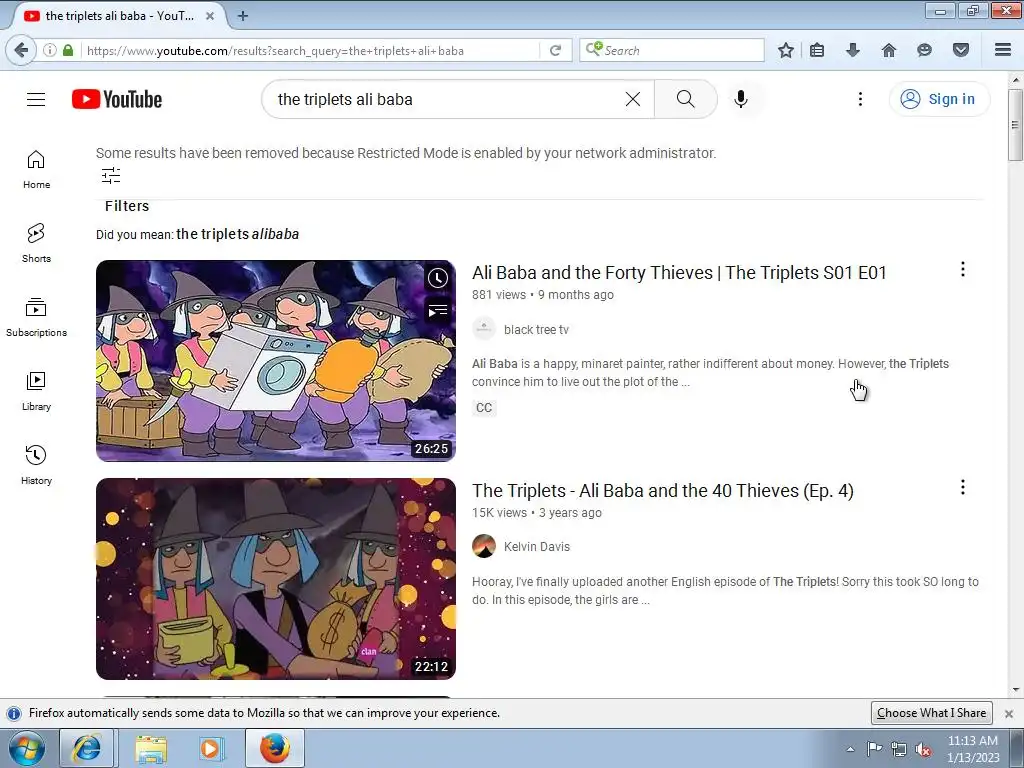Open the muted volume tray icon

coord(923,750)
